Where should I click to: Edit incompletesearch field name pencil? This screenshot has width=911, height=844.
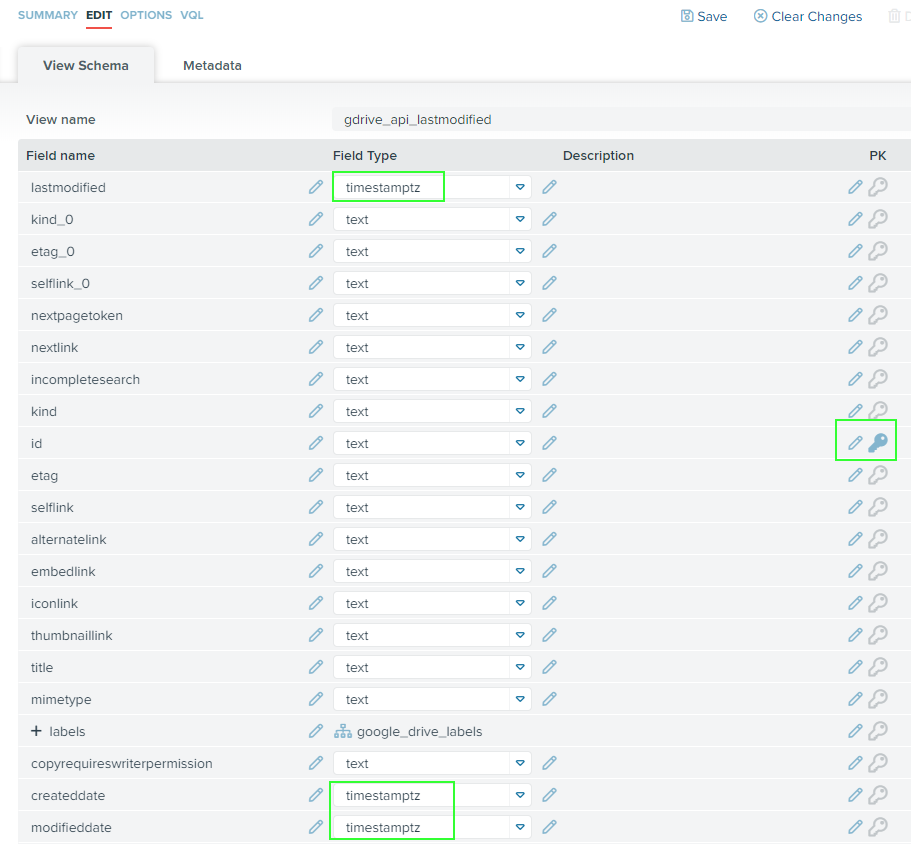point(315,379)
